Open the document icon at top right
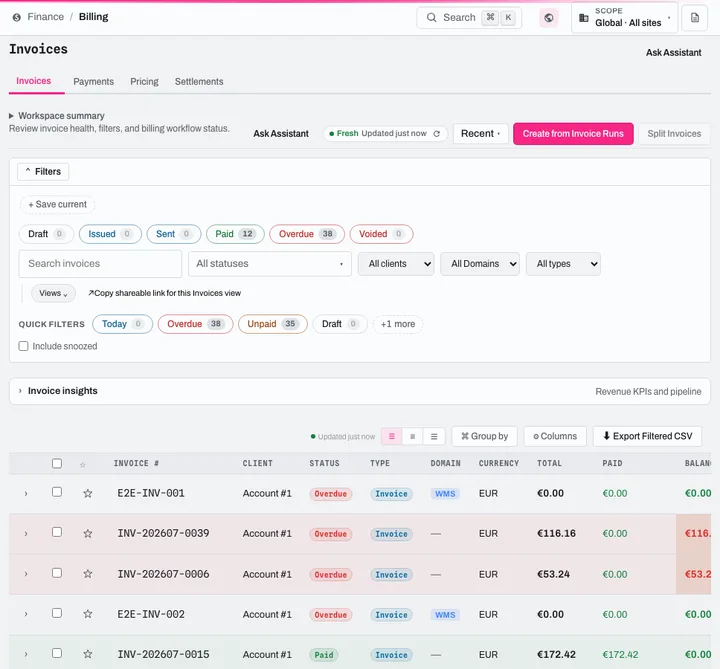The image size is (720, 669). click(694, 18)
